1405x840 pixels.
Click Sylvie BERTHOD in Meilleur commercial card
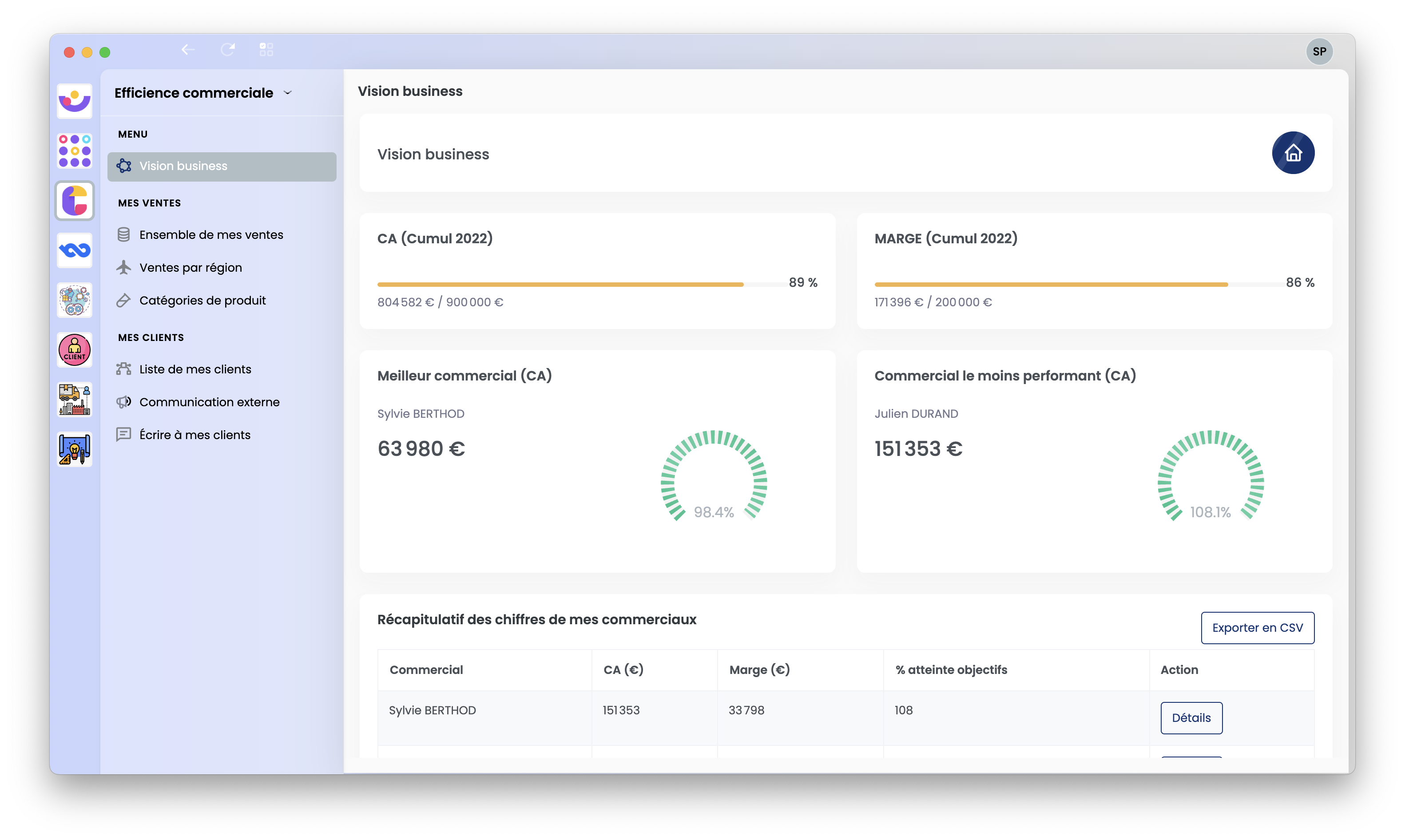[421, 414]
